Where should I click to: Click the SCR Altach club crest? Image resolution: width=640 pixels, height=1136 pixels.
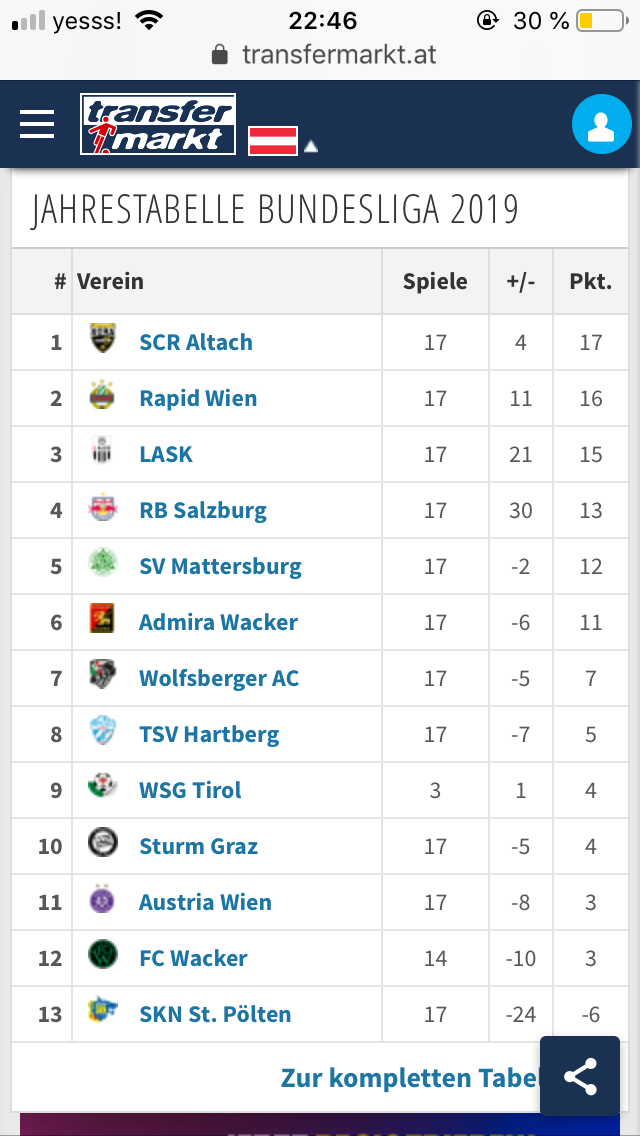click(x=102, y=339)
